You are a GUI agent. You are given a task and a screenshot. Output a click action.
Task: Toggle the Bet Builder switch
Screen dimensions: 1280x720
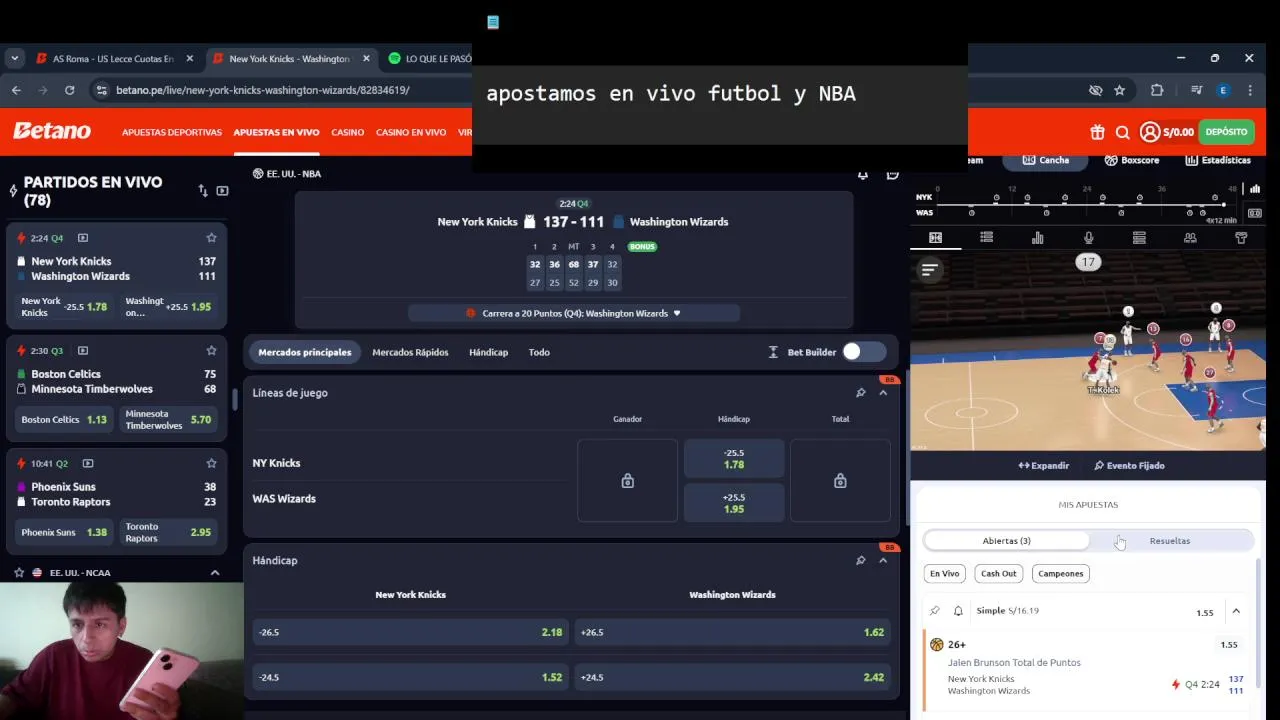pyautogui.click(x=863, y=352)
